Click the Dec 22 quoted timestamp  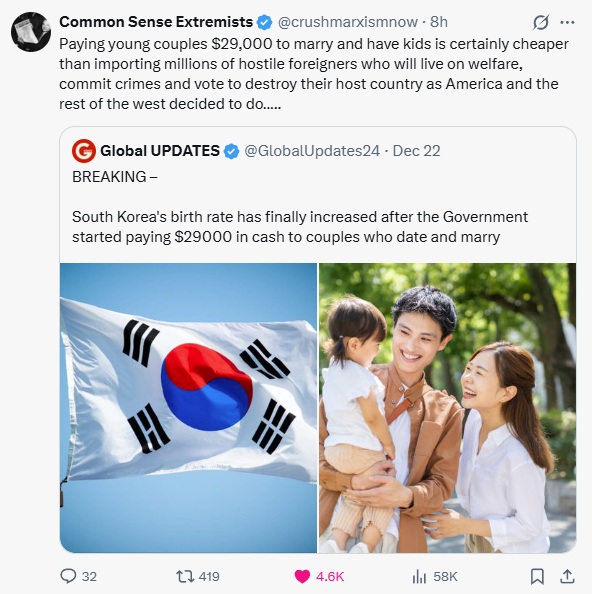pos(417,151)
